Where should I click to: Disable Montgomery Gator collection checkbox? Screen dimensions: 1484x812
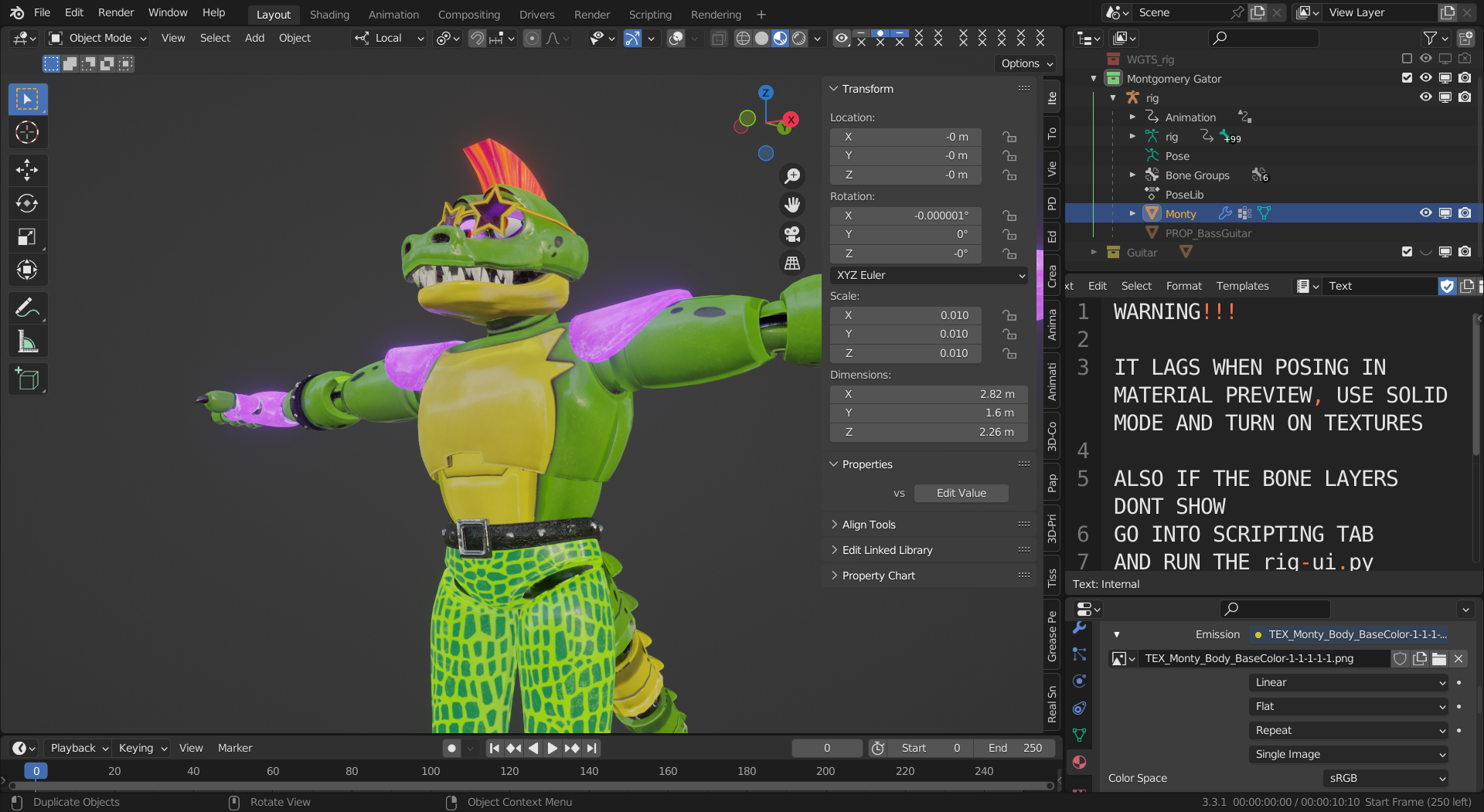(1406, 78)
